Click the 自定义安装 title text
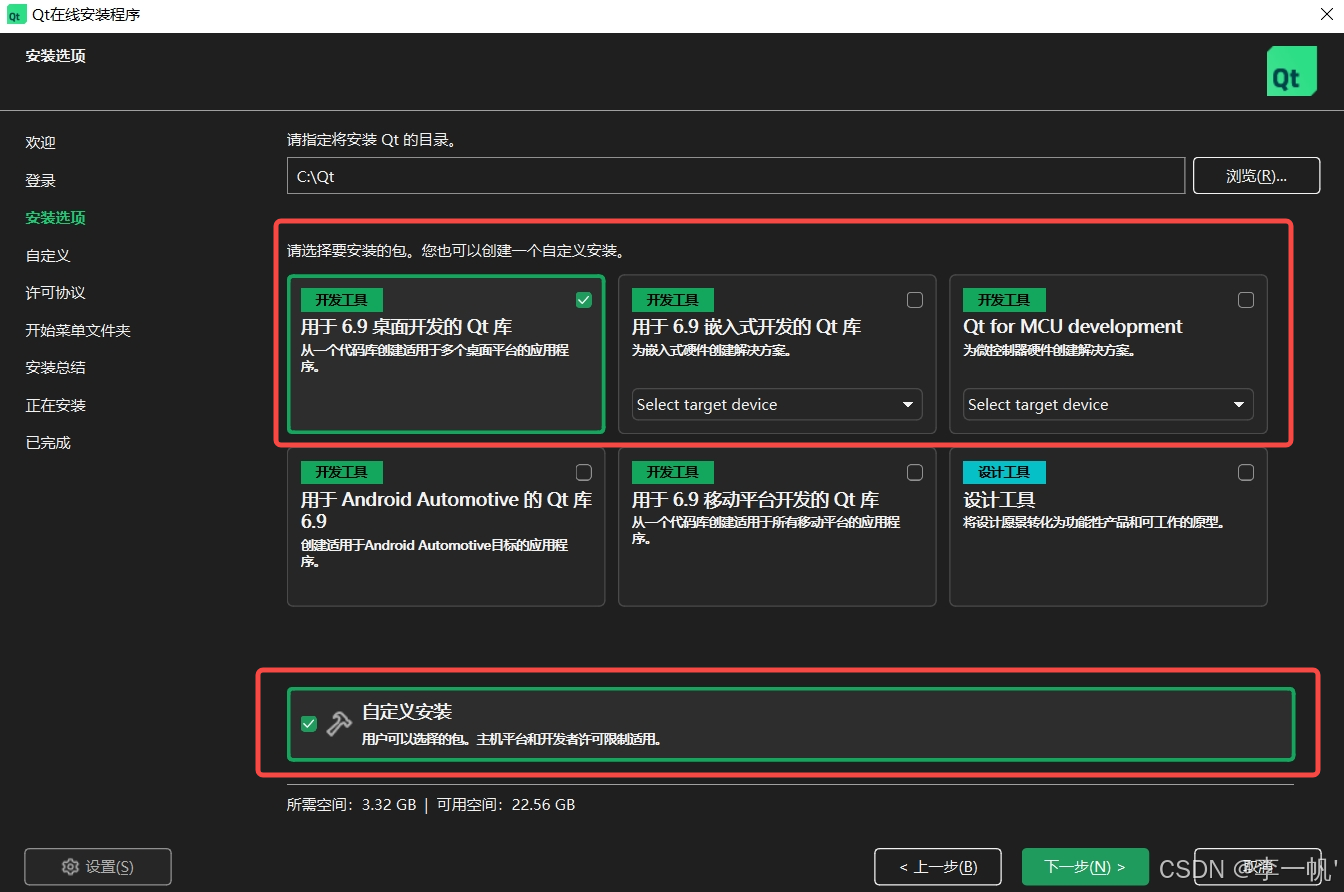The image size is (1344, 892). (x=407, y=712)
